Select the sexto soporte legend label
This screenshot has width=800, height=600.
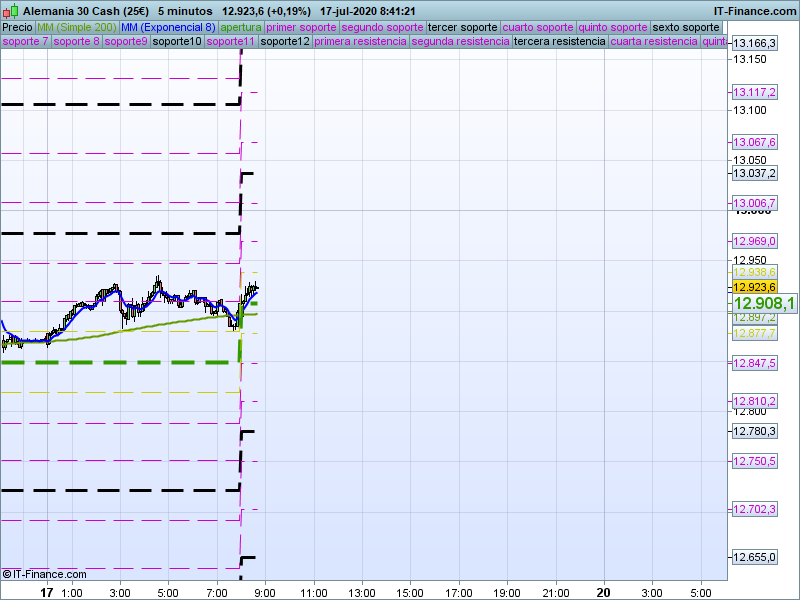pos(686,27)
